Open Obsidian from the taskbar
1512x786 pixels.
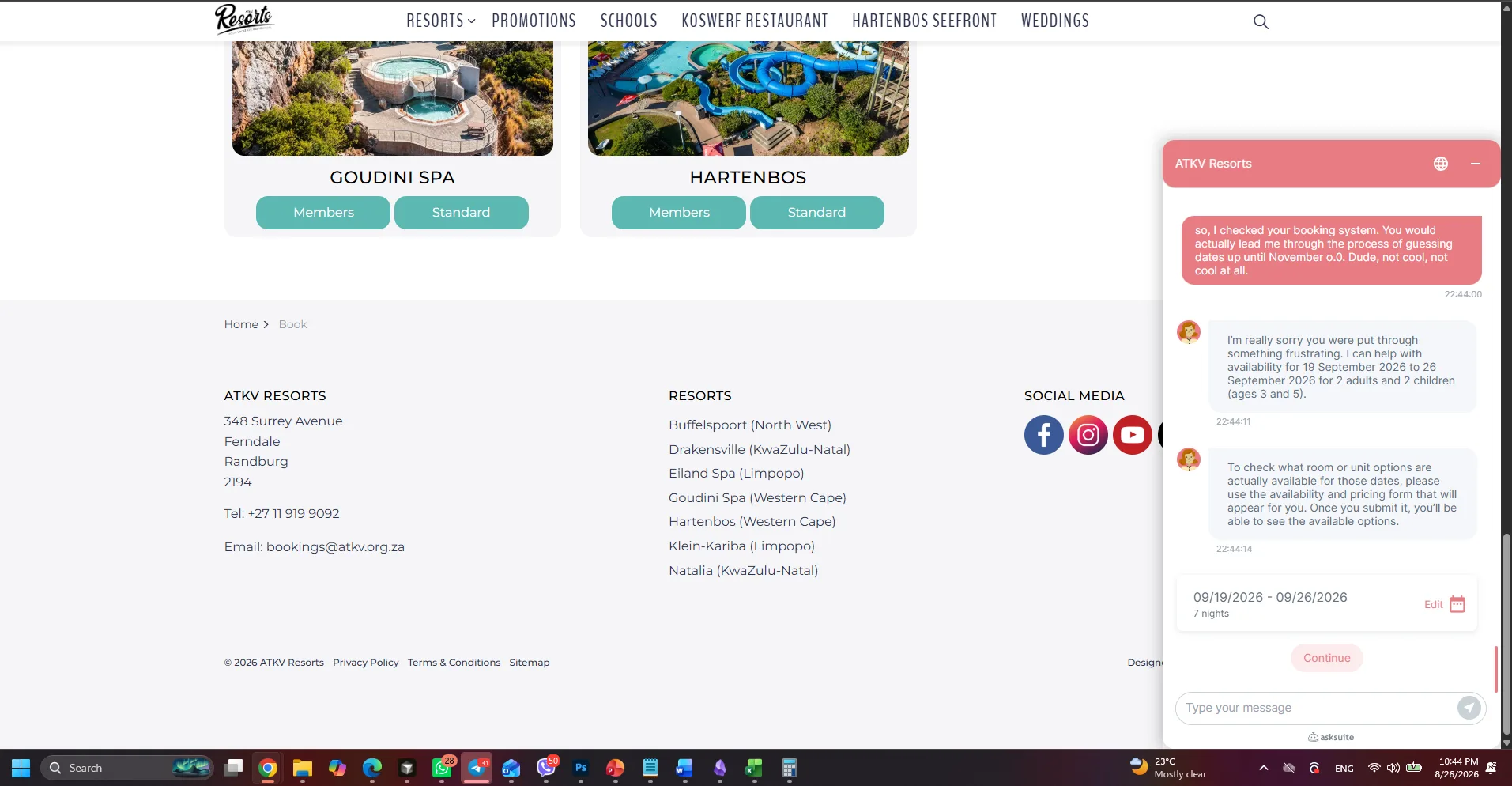(x=719, y=768)
